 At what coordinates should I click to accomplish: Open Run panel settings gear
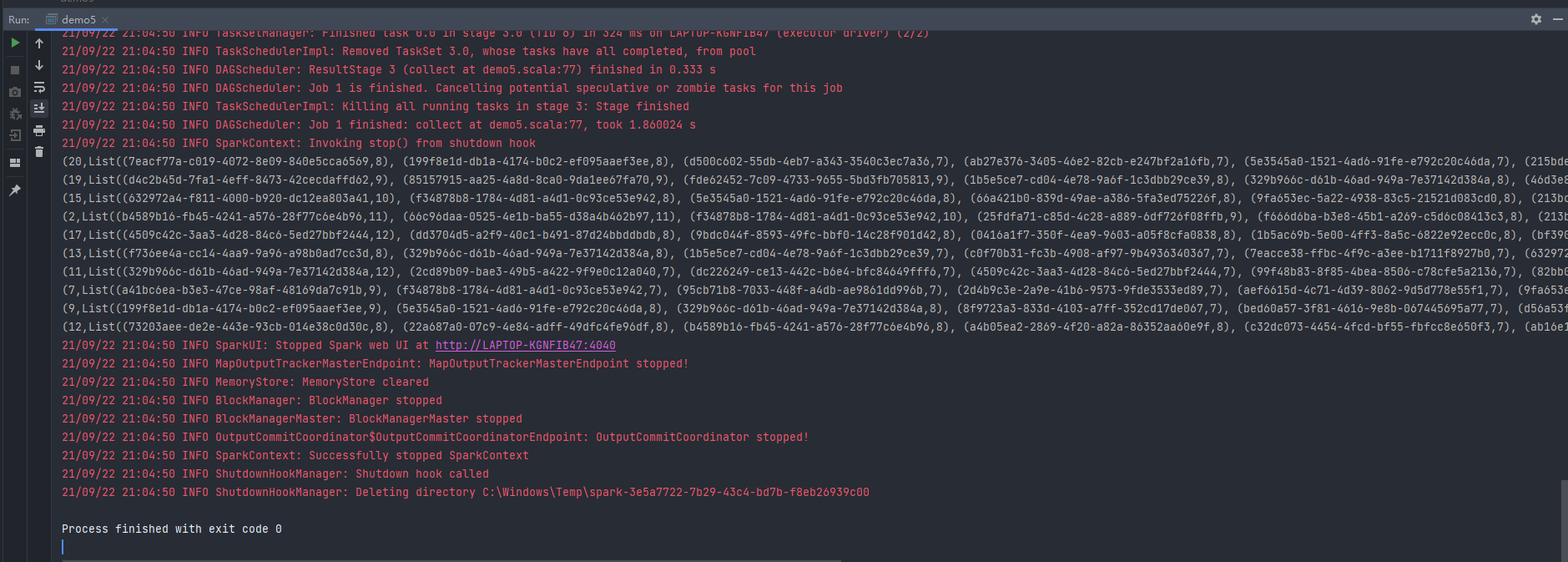pos(1536,19)
